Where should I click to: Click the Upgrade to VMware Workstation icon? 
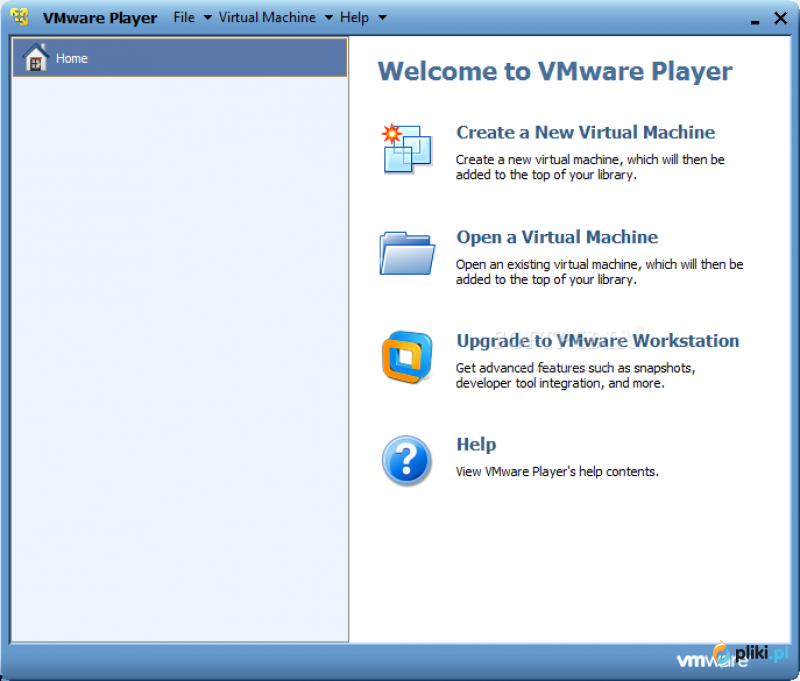(x=407, y=357)
